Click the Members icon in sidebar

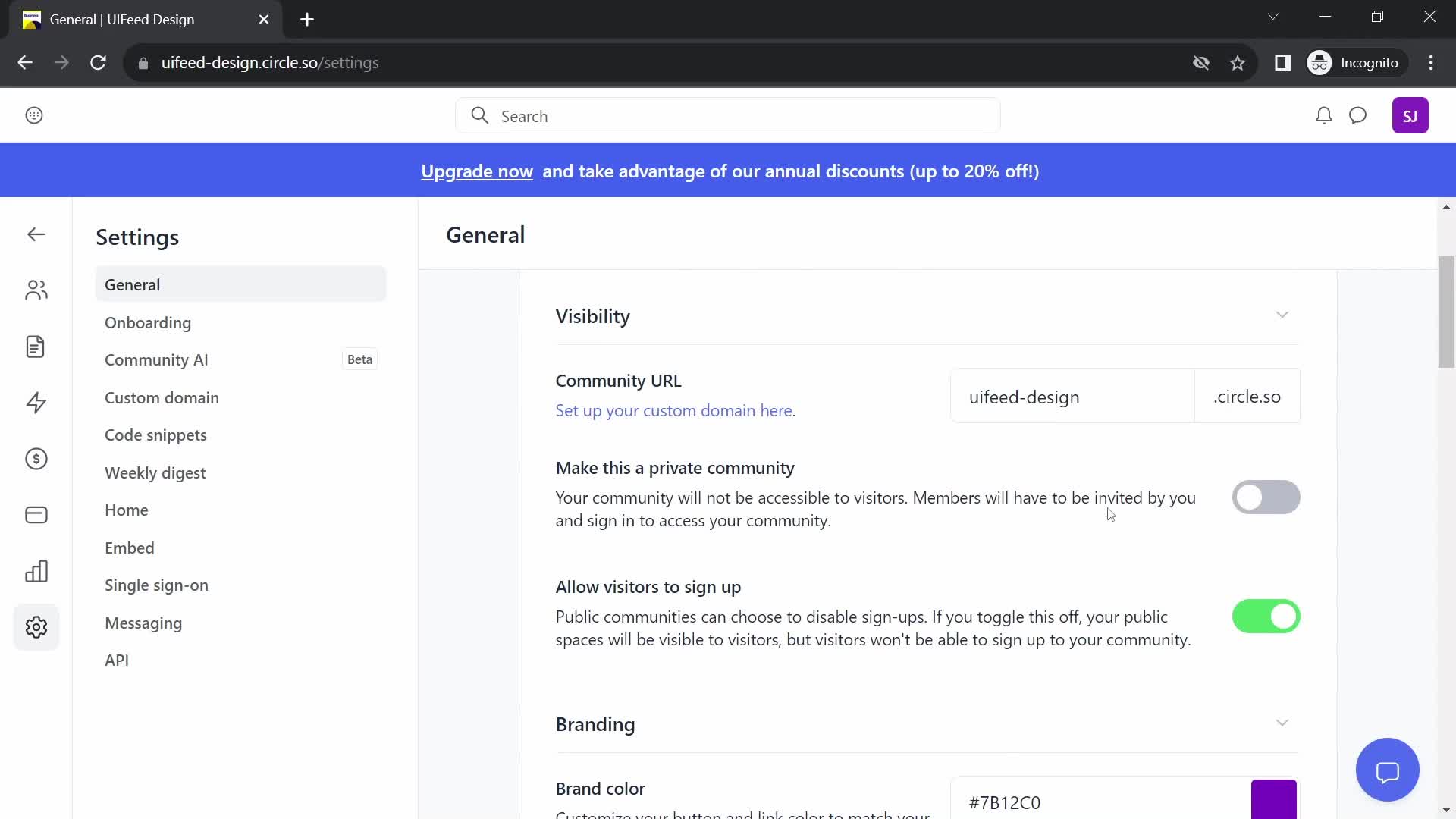pos(35,290)
